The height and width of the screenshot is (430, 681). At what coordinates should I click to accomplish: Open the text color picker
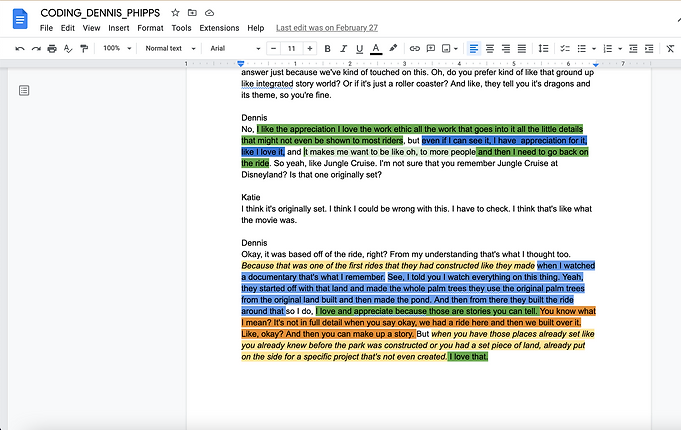pos(376,49)
